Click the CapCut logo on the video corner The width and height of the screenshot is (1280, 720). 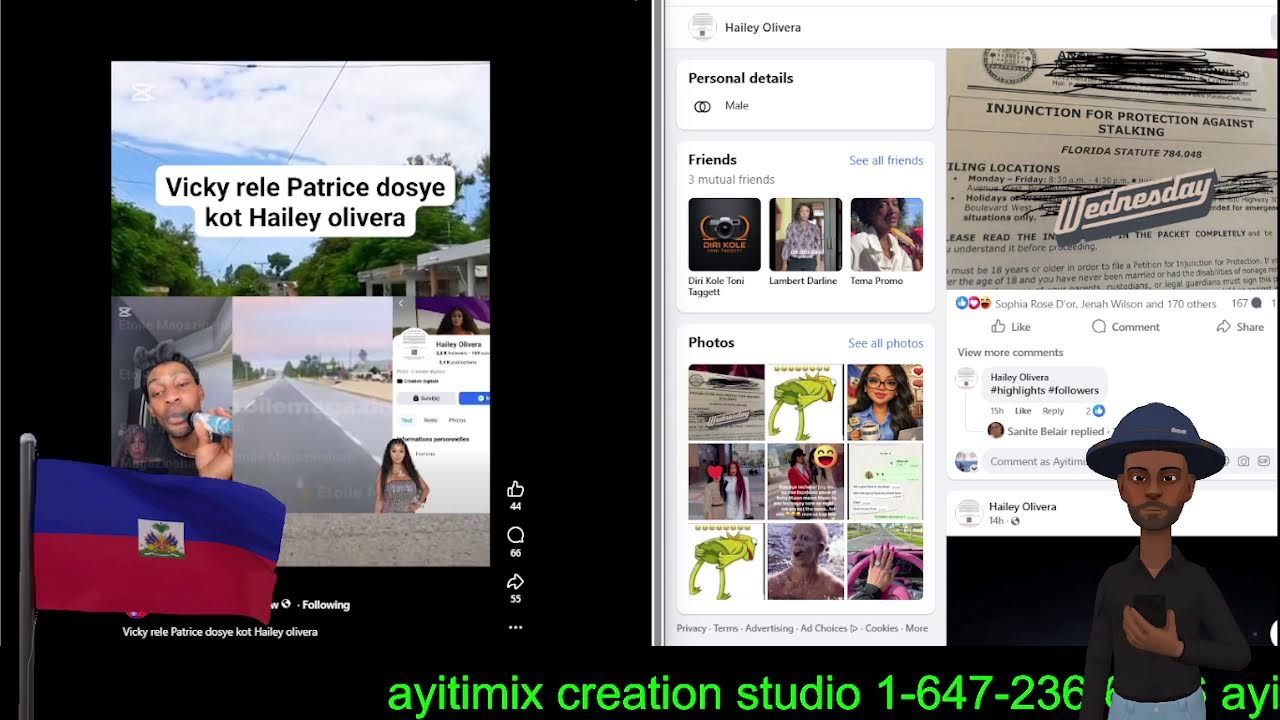pos(142,93)
